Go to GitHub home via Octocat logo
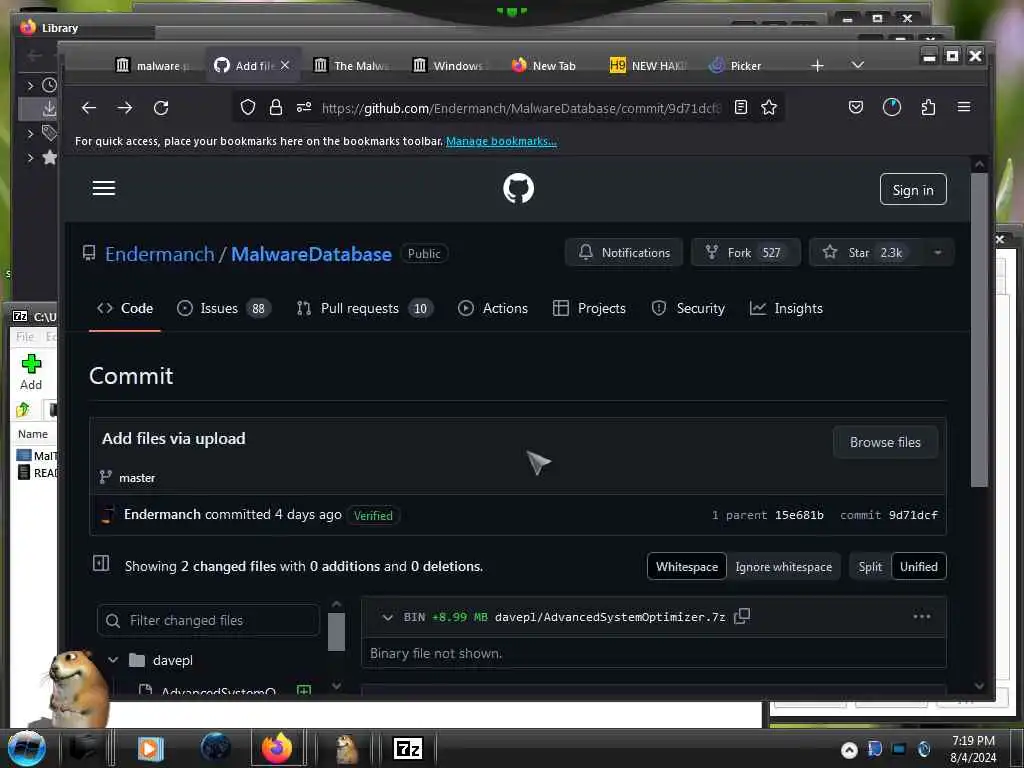Screen dimensions: 1024x768 [x=519, y=189]
